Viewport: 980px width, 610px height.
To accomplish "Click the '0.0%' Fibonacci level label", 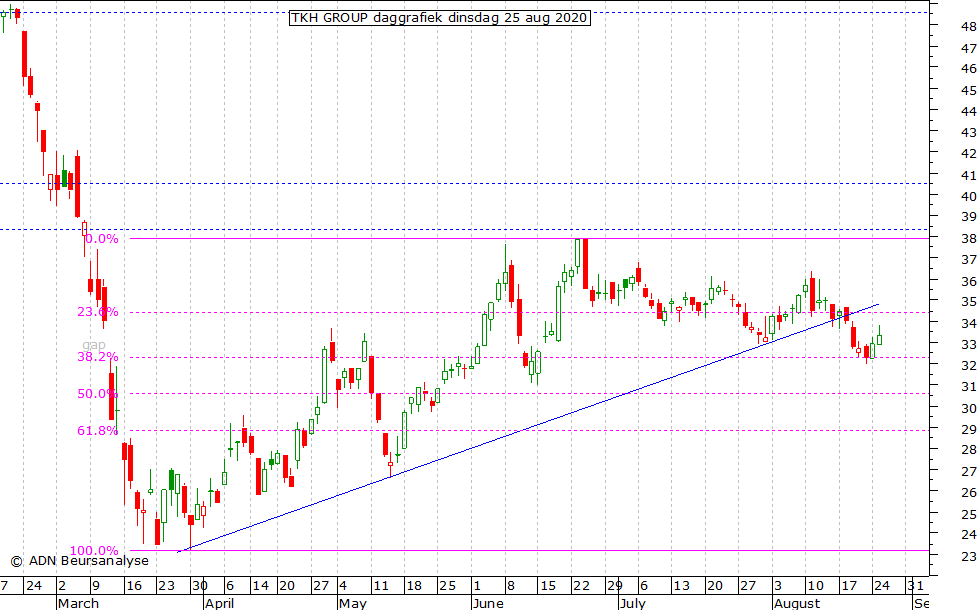I will (x=102, y=239).
